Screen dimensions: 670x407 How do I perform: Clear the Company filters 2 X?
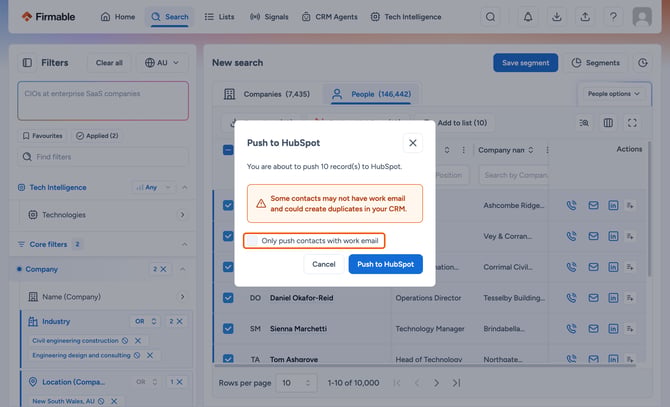[163, 269]
